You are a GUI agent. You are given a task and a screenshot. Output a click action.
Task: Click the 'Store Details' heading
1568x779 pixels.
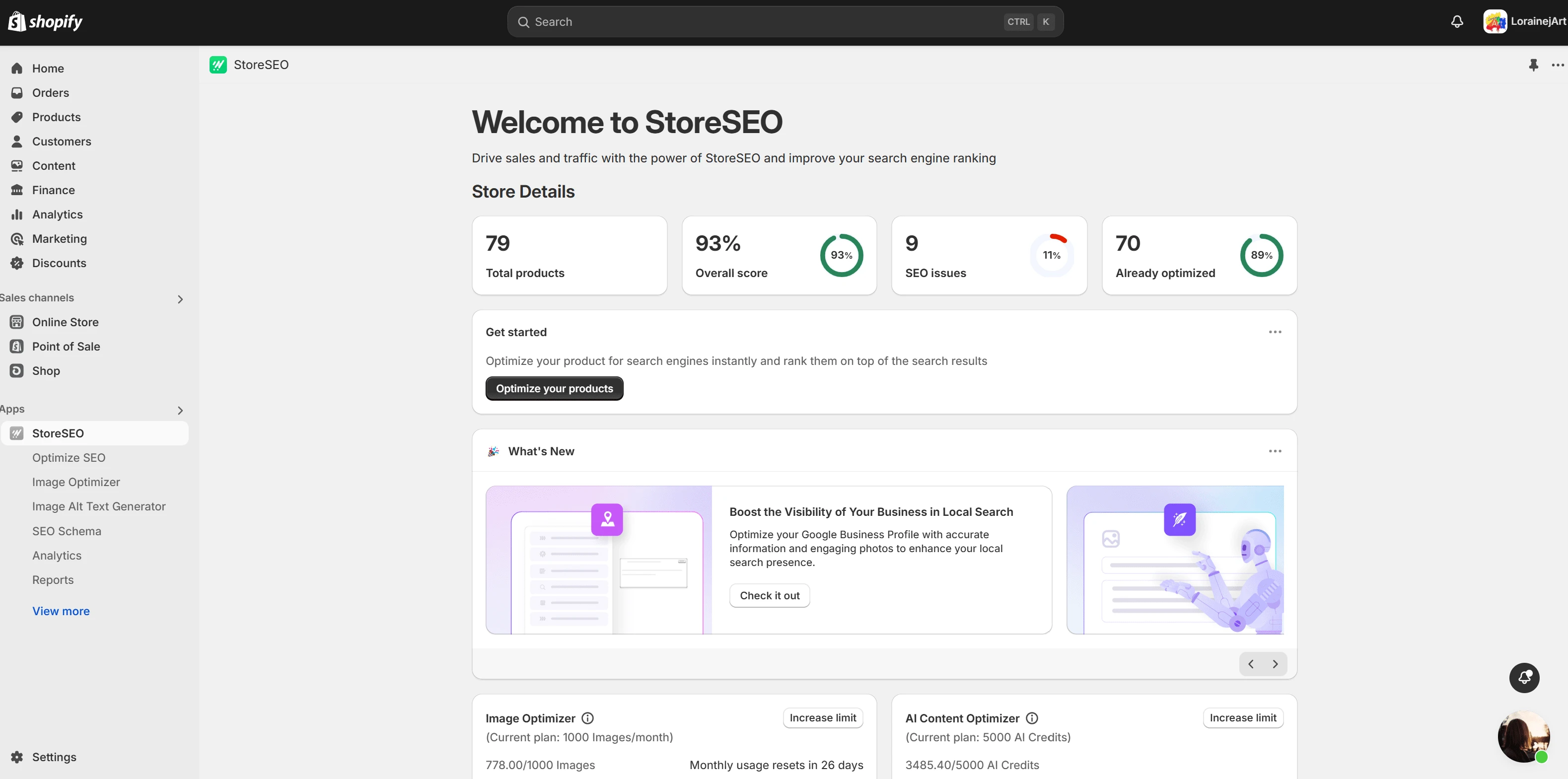(x=523, y=192)
